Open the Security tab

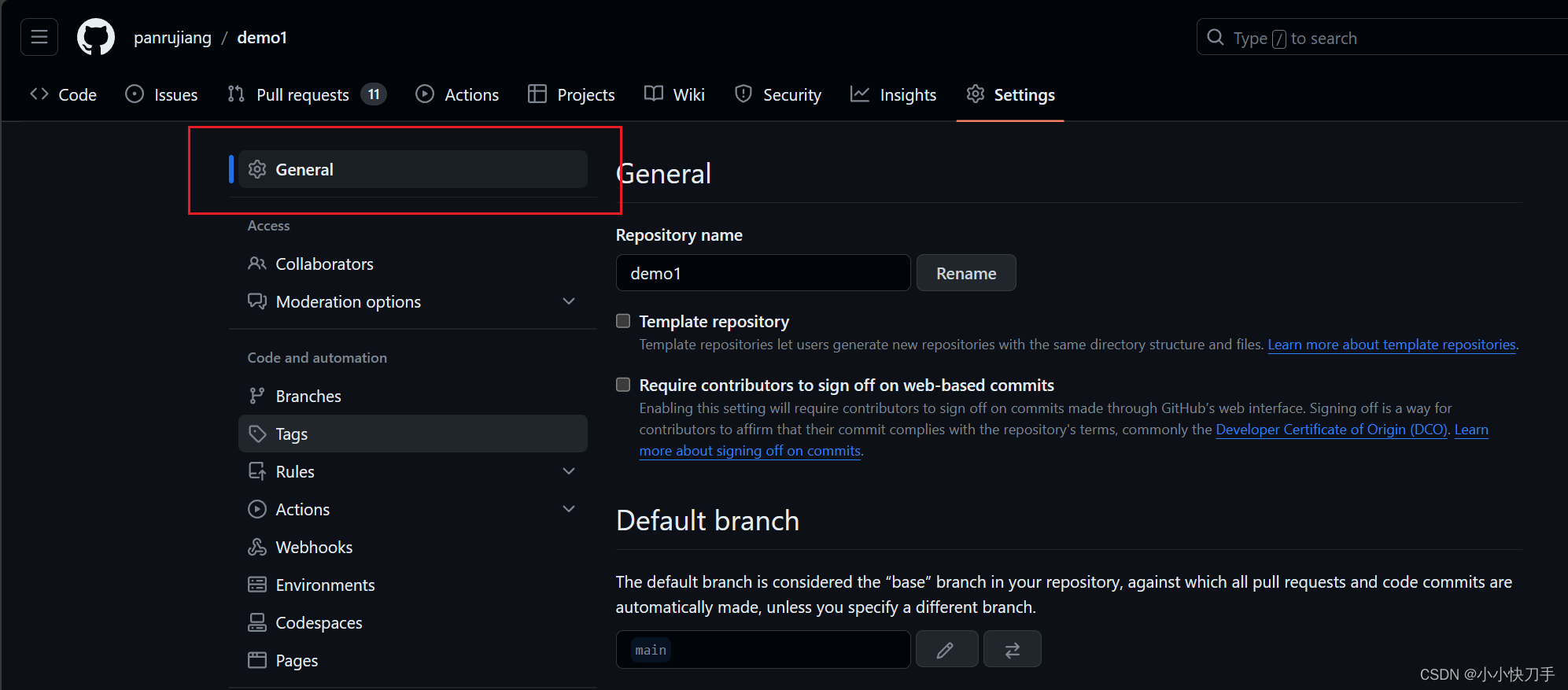coord(777,94)
